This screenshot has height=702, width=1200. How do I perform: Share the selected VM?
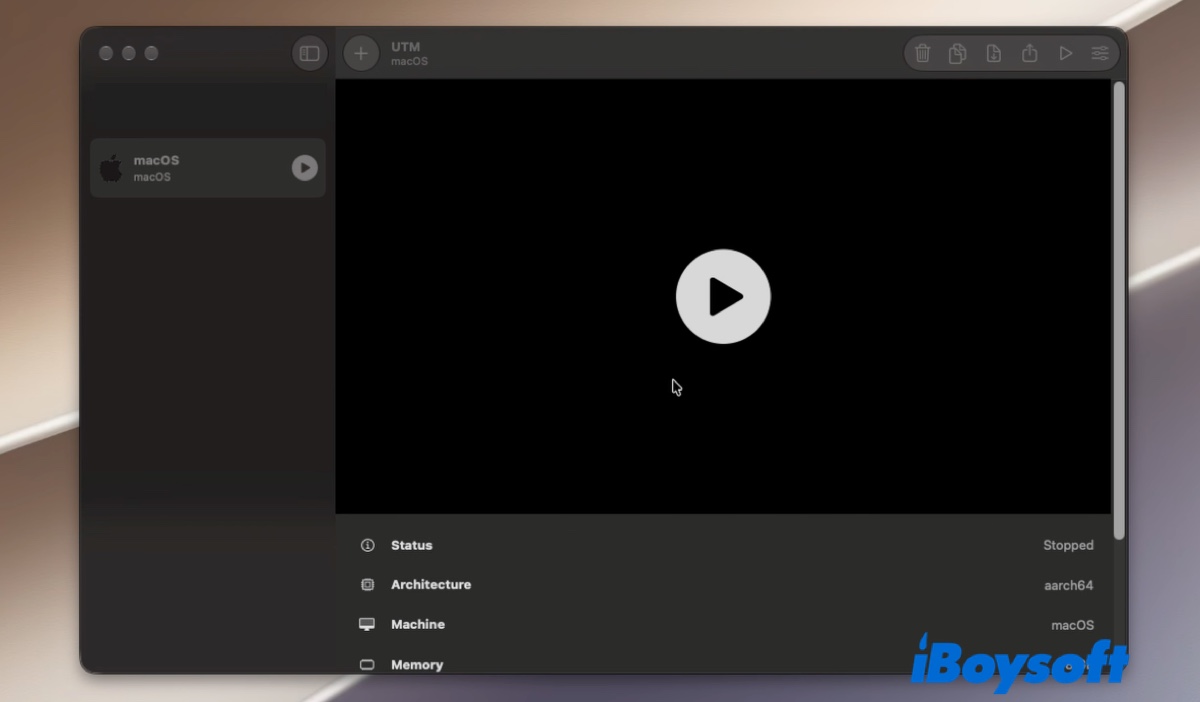1029,53
